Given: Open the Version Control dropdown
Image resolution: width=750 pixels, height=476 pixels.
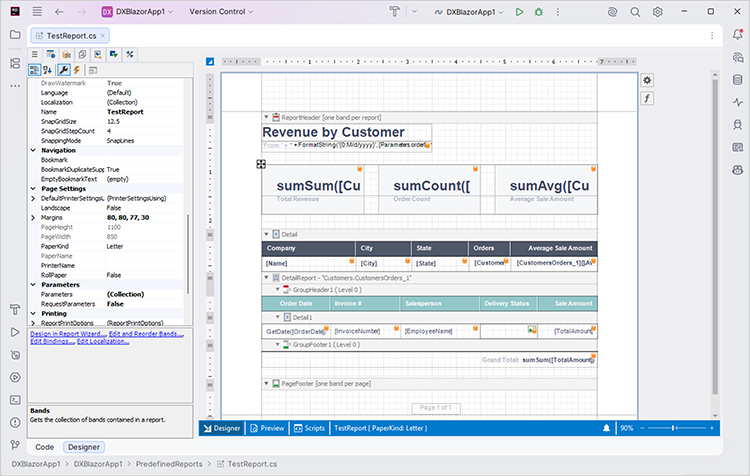Looking at the screenshot, I should click(221, 12).
